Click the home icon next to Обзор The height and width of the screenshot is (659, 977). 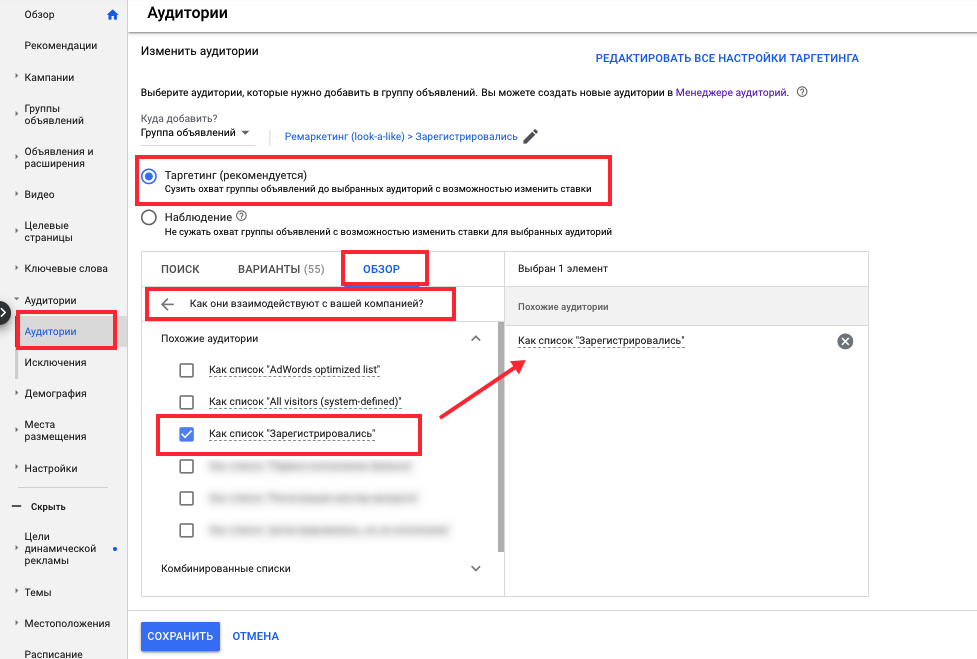point(112,15)
